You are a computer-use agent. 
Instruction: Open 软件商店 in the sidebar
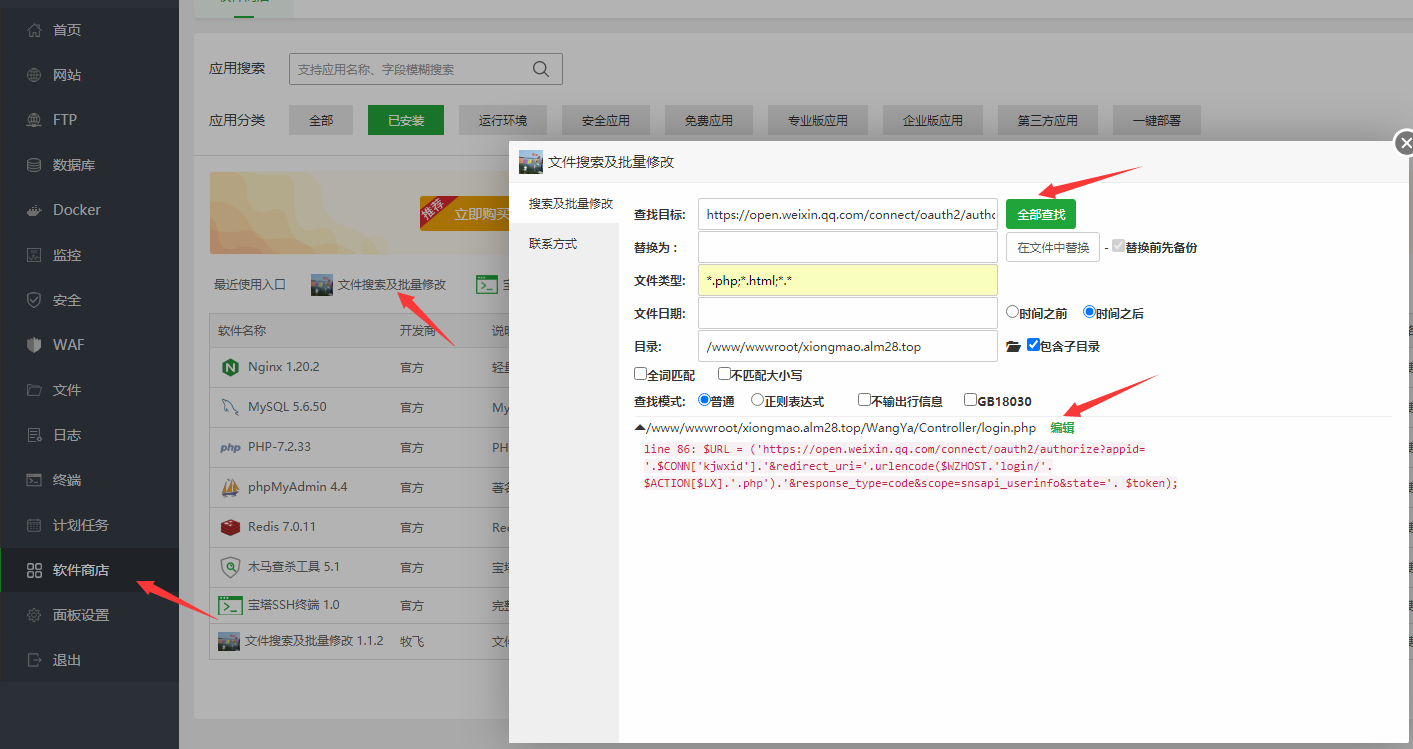pyautogui.click(x=80, y=570)
